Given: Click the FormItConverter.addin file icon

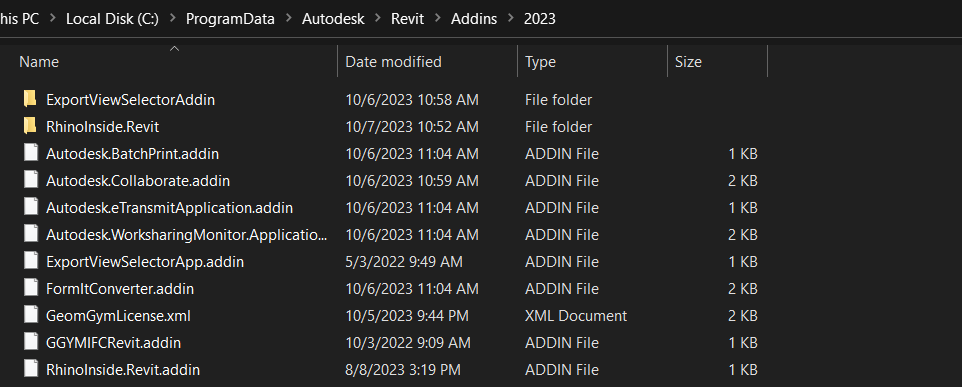Looking at the screenshot, I should coord(31,288).
